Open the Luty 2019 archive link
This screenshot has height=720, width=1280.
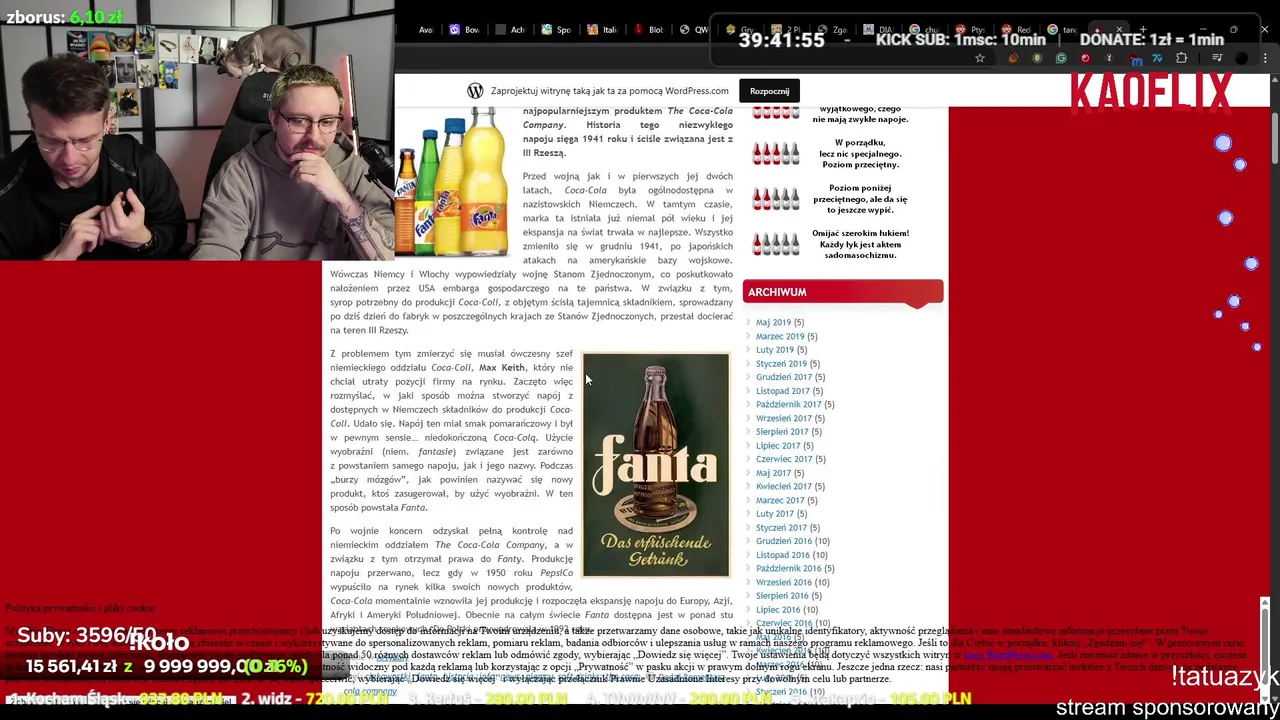[775, 350]
